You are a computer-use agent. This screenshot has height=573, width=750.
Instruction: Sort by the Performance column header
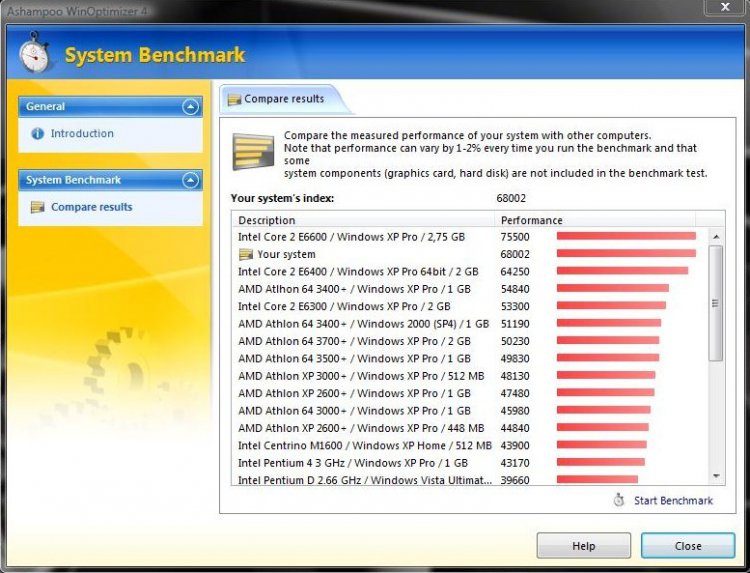[x=595, y=220]
